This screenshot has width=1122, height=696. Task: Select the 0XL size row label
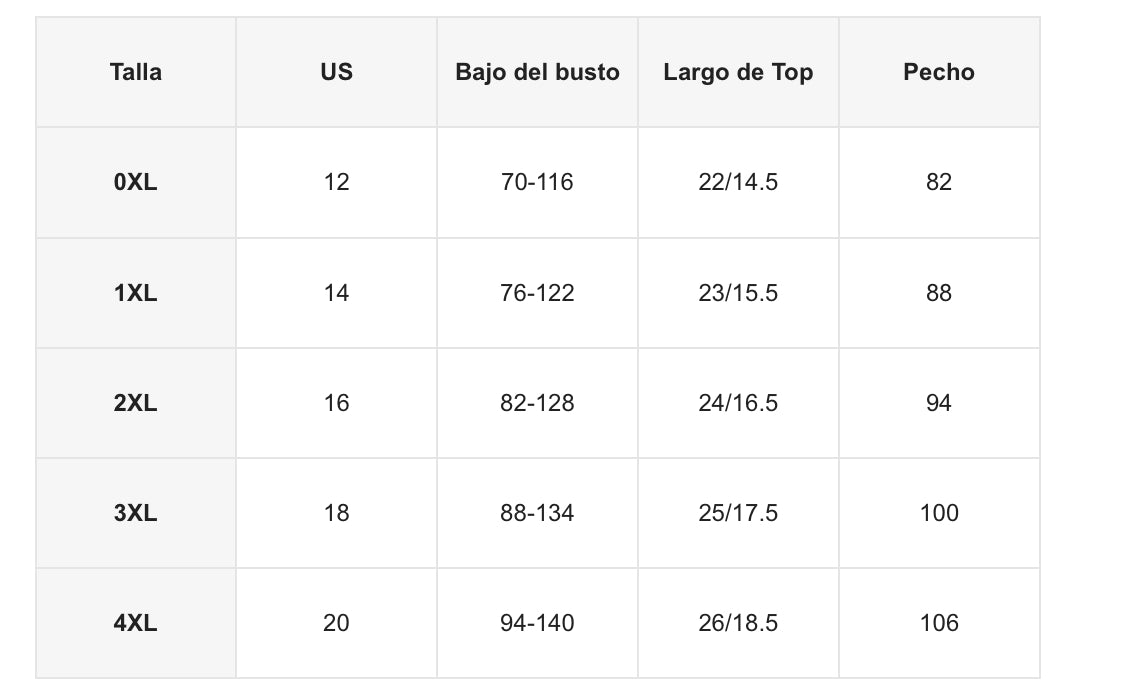click(136, 182)
